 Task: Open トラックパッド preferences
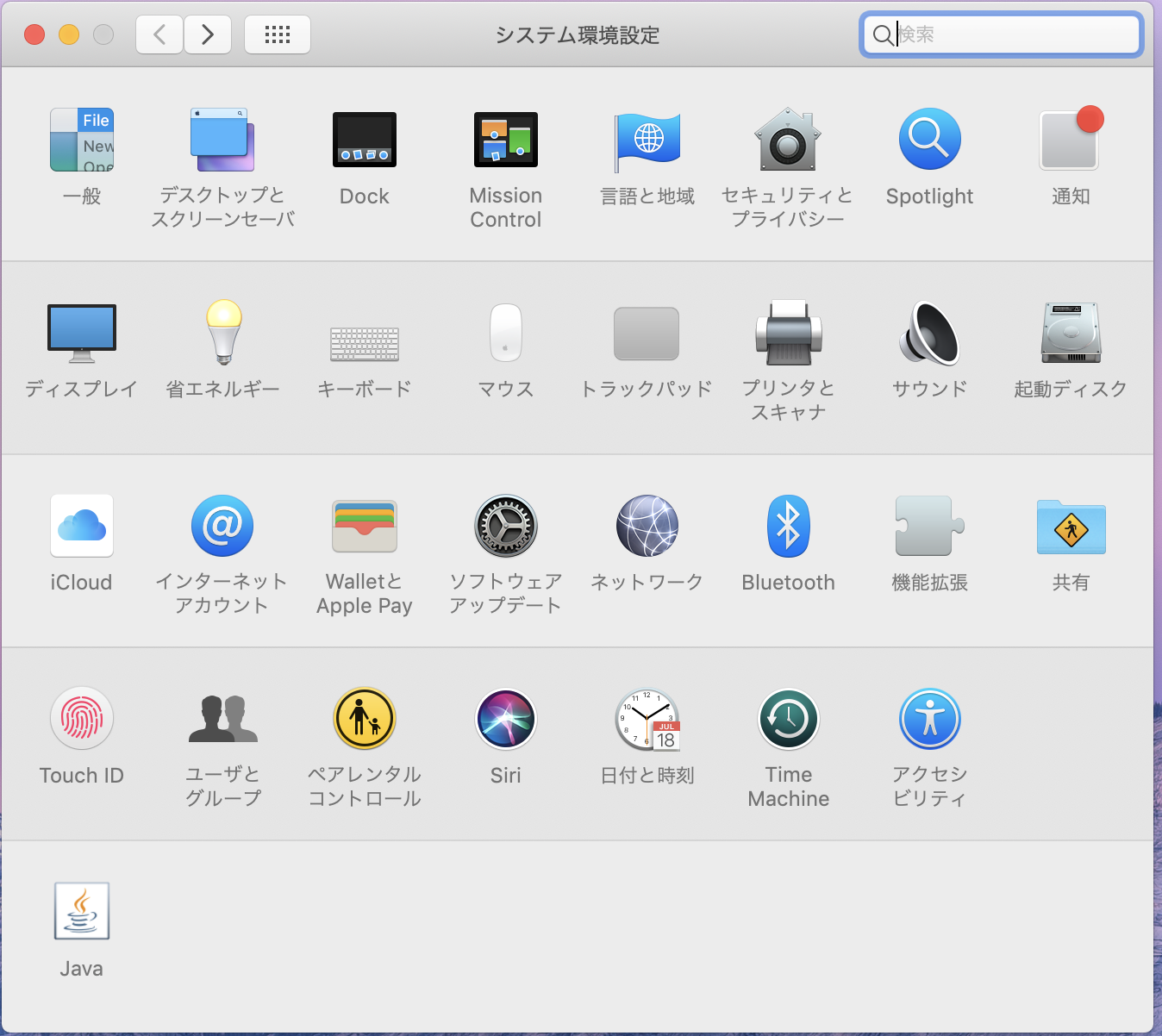coord(647,334)
